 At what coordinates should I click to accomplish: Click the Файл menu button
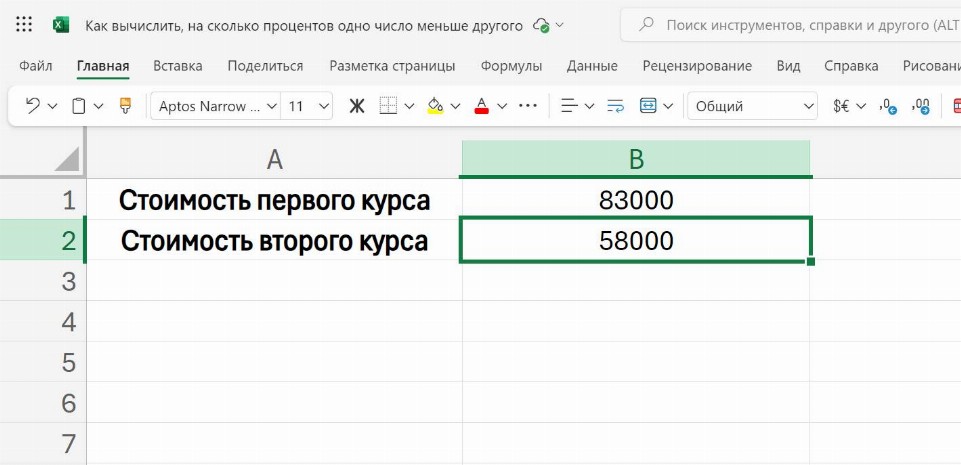(36, 66)
